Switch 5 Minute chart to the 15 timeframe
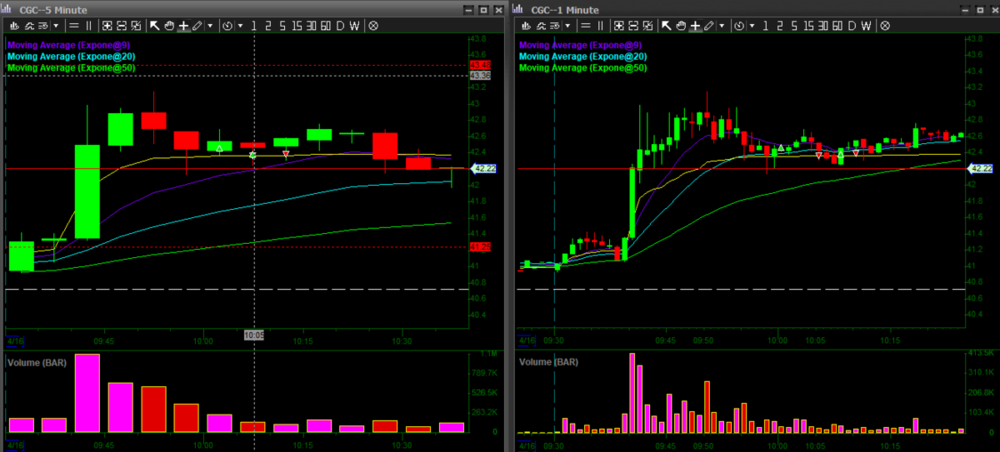This screenshot has height=452, width=1000. pyautogui.click(x=295, y=24)
